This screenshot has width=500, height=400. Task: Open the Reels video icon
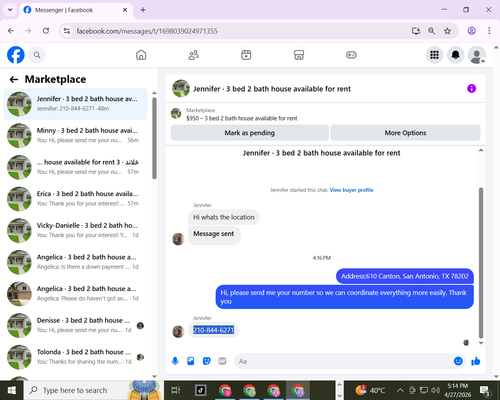[x=246, y=55]
